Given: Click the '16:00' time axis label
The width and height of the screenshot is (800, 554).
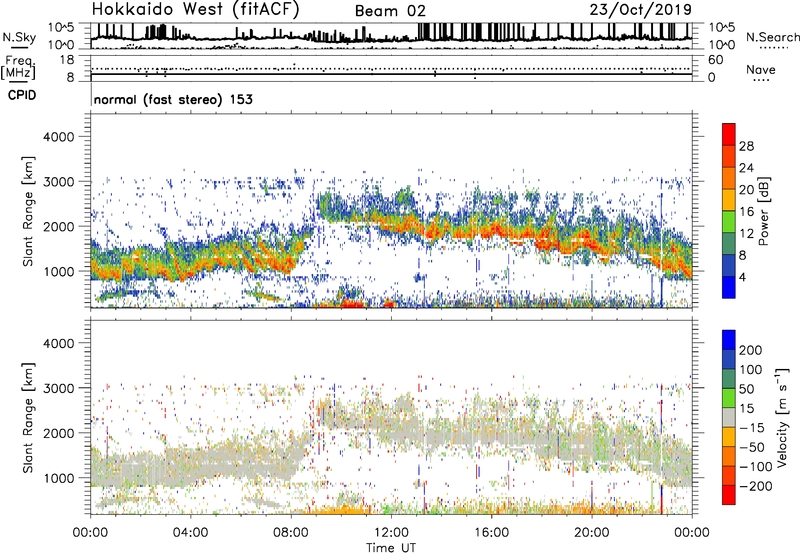Looking at the screenshot, I should [x=491, y=533].
